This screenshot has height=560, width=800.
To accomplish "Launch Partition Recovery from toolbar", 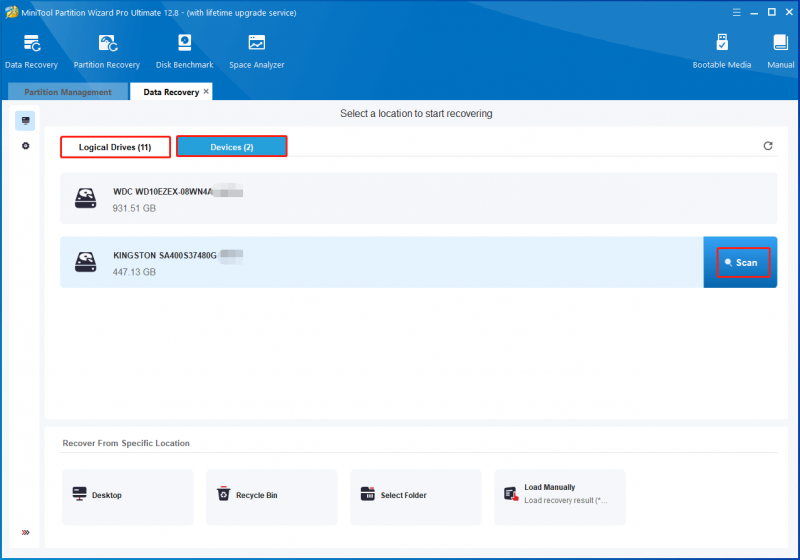I will 107,51.
